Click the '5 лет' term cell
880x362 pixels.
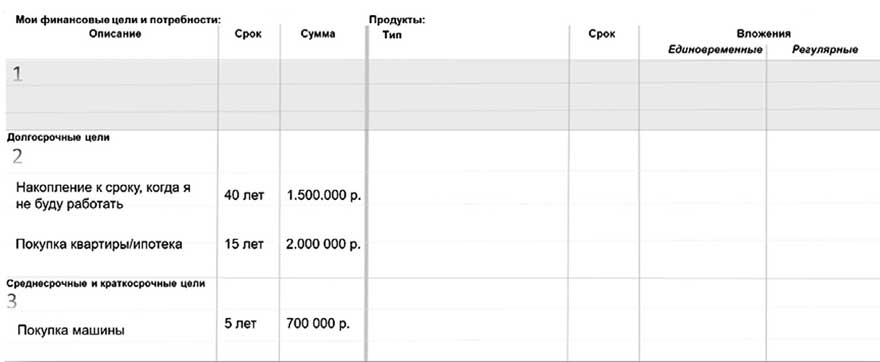(x=240, y=324)
